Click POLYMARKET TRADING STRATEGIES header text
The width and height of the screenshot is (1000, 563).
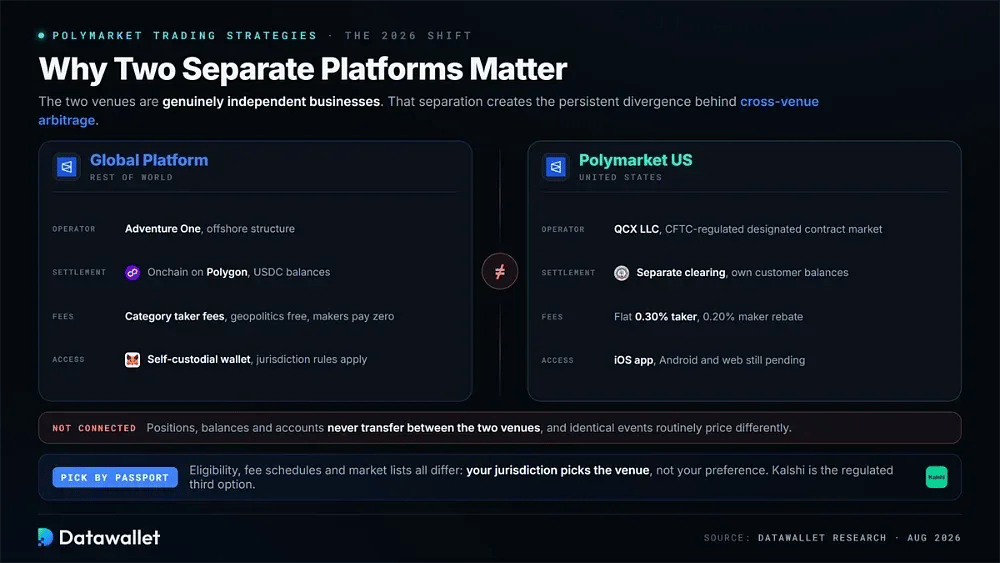click(184, 36)
